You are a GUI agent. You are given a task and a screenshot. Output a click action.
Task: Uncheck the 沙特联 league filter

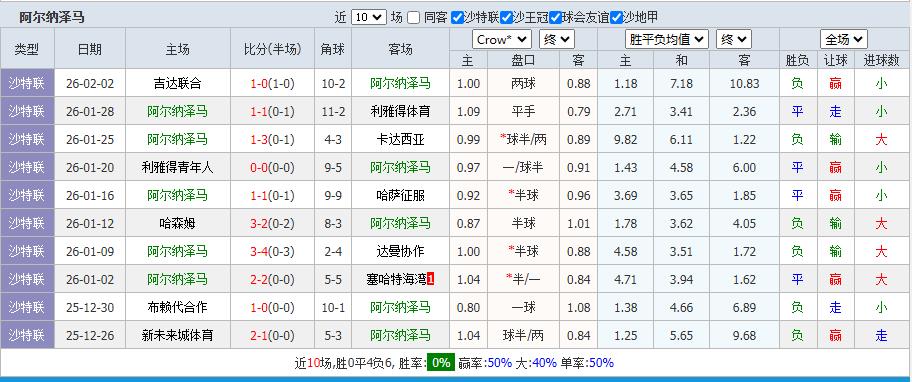pos(457,17)
